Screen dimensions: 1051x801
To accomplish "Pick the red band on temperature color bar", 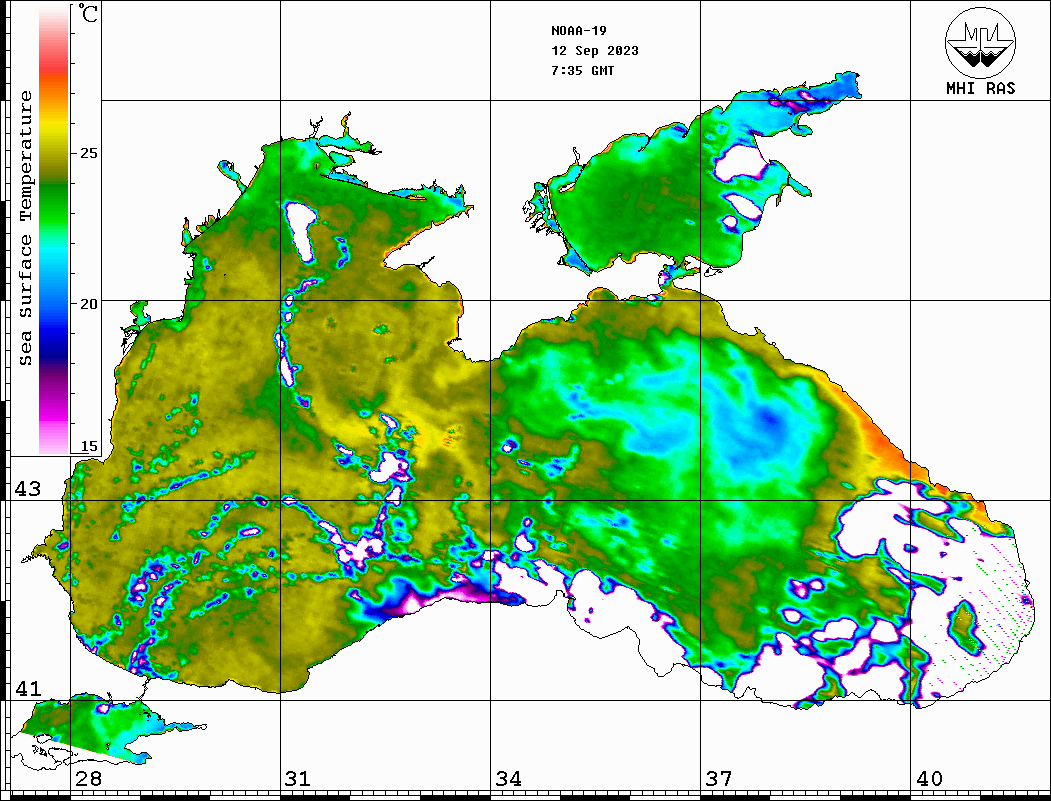I will 53,62.
